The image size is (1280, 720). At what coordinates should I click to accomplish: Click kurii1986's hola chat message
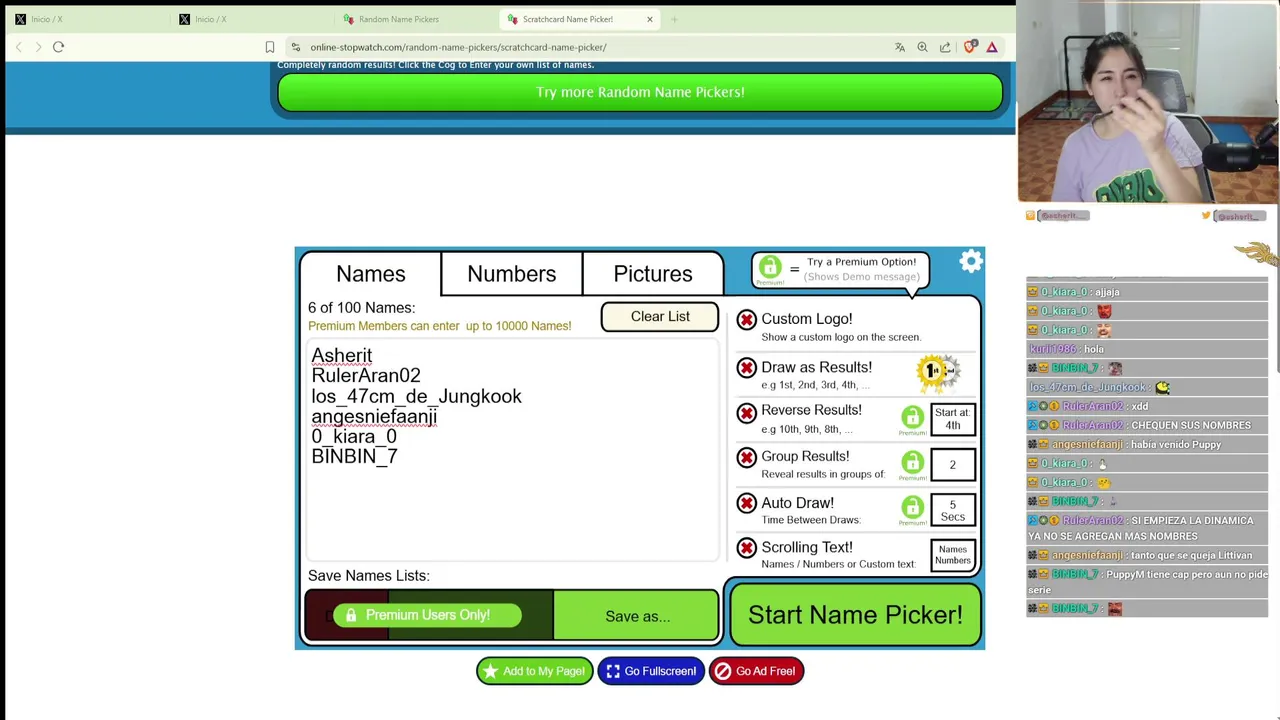click(1146, 349)
